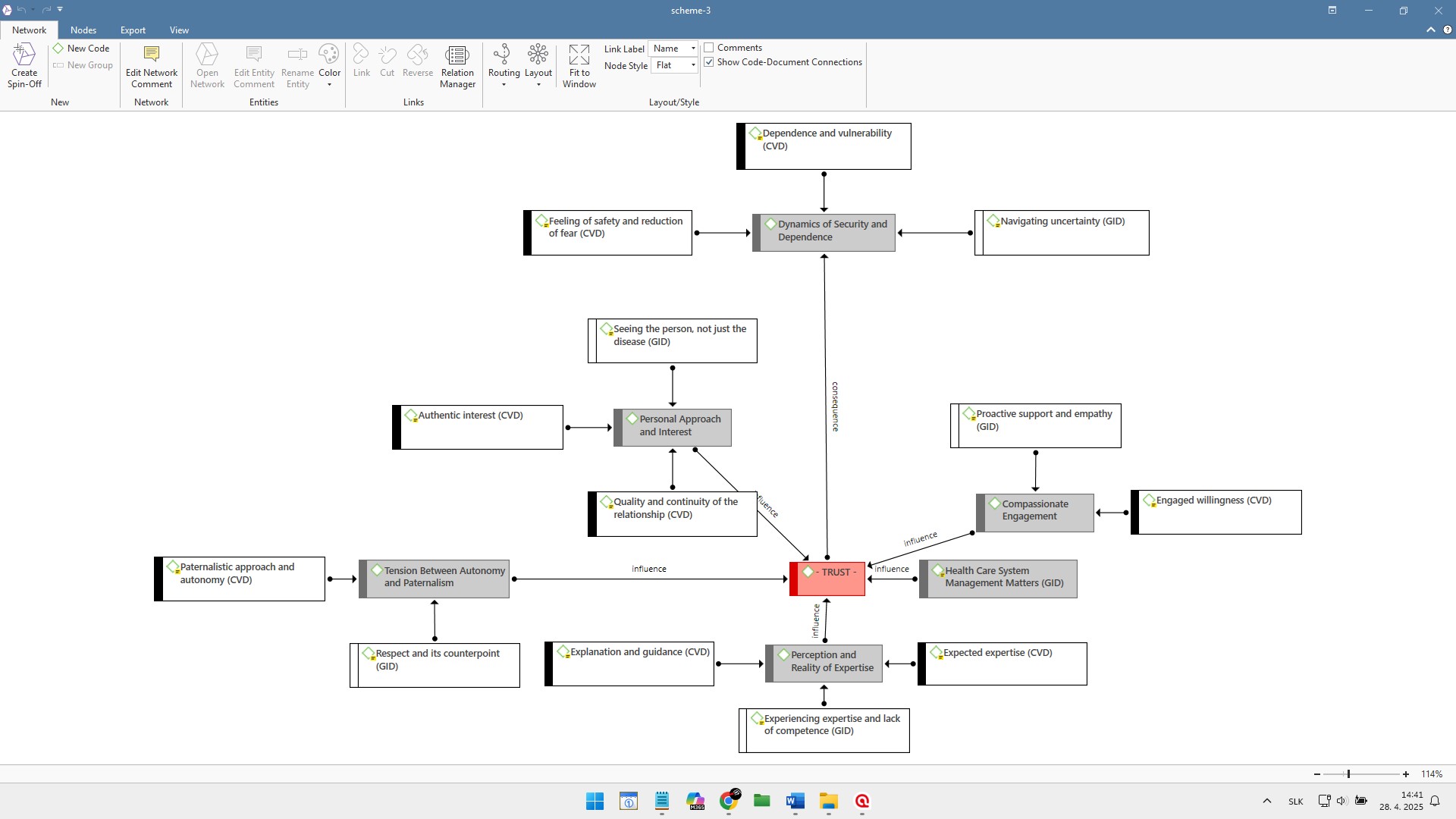The image size is (1456, 819).
Task: Open Word from the taskbar
Action: (795, 801)
